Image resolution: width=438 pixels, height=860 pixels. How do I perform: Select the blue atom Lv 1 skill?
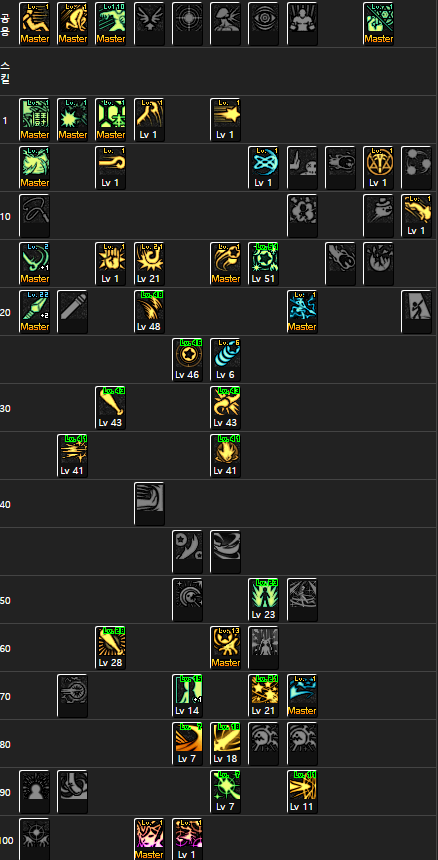tap(263, 168)
